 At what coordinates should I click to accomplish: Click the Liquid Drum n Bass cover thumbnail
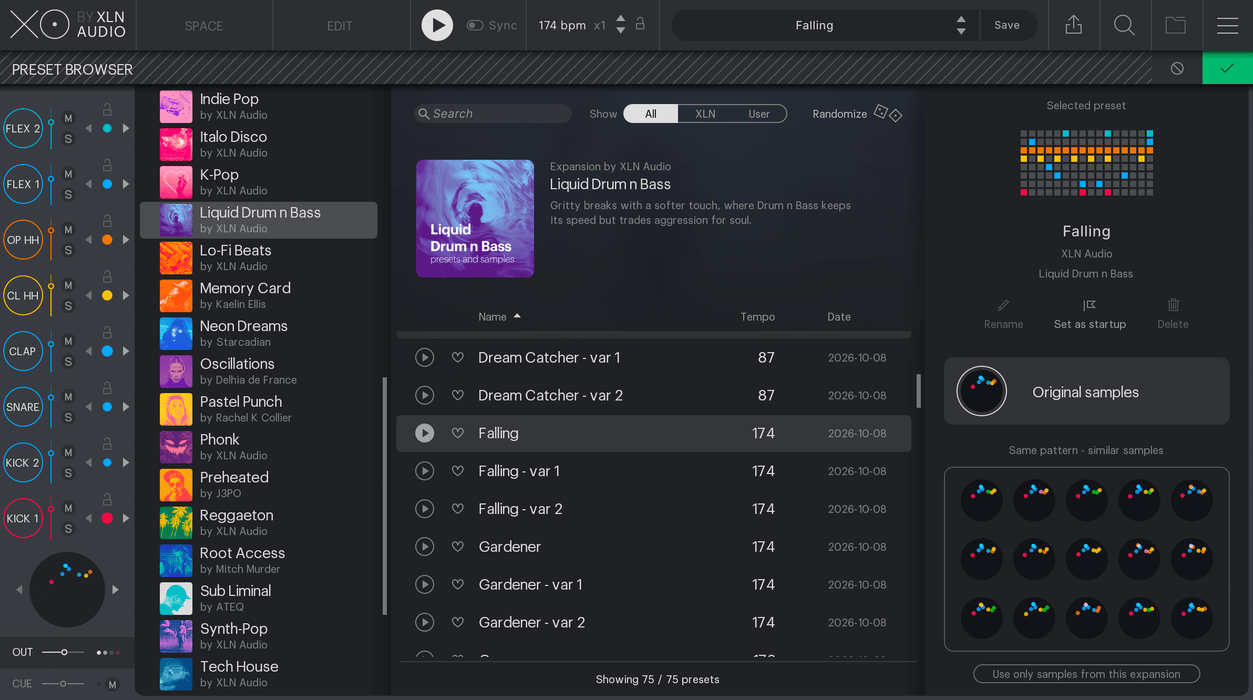pyautogui.click(x=475, y=218)
